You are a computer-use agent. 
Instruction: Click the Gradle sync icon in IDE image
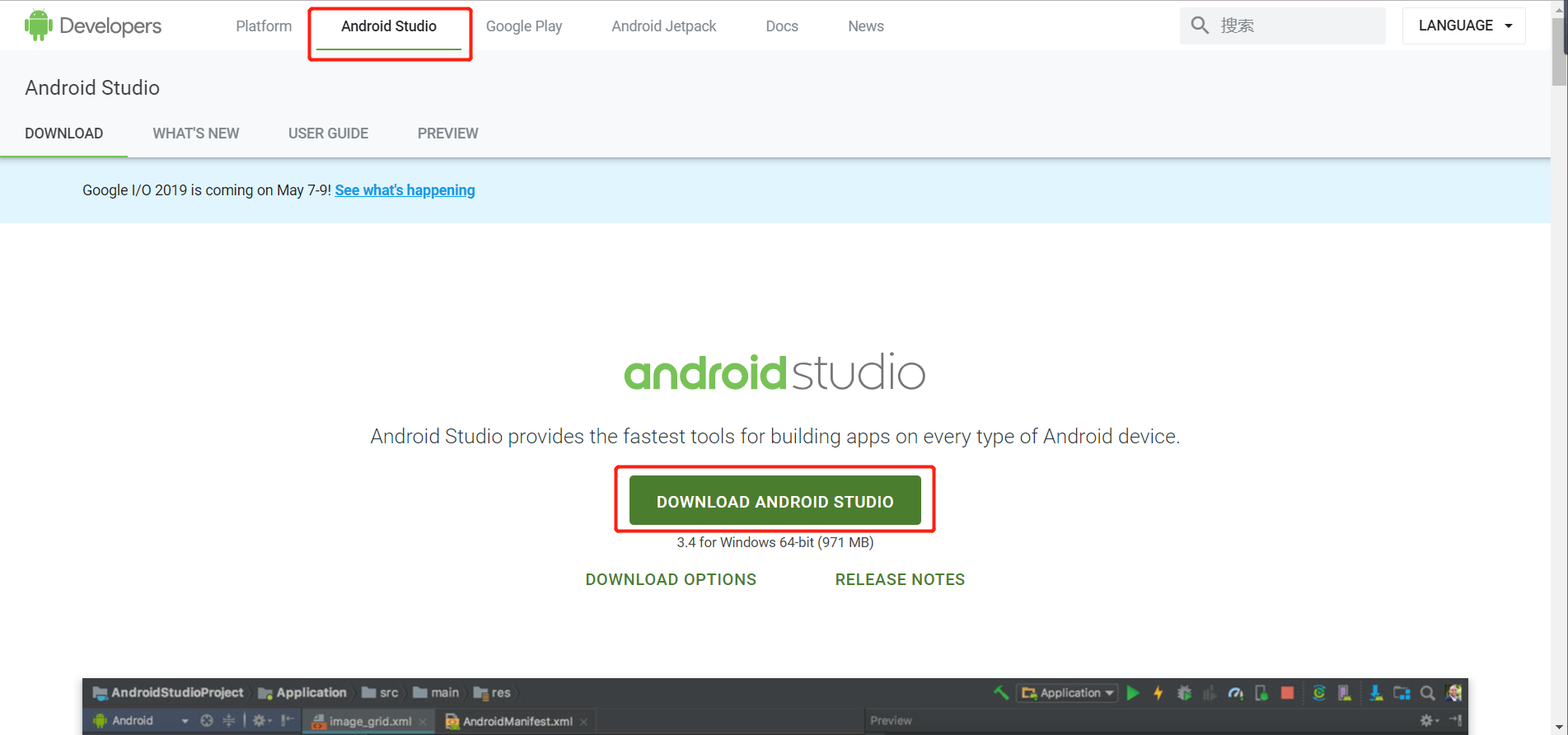point(1319,693)
